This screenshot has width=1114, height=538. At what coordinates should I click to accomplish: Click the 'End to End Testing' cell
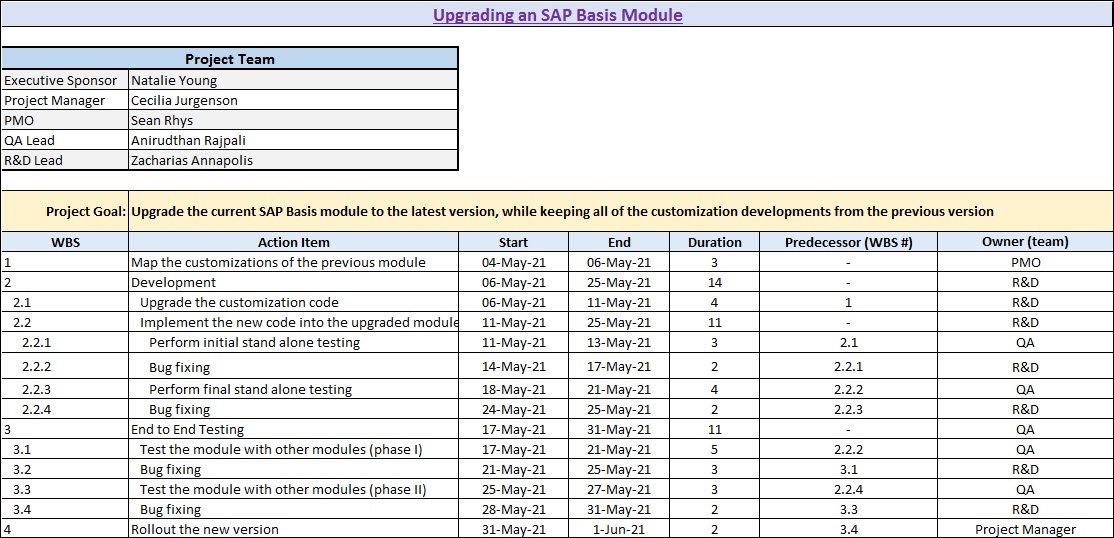click(293, 429)
